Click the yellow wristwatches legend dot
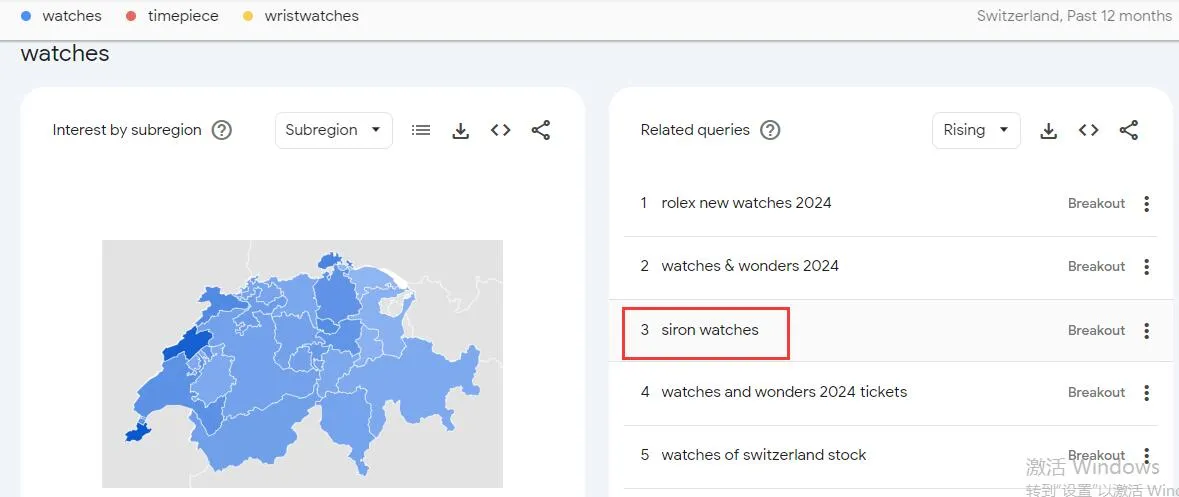1179x497 pixels. (x=248, y=16)
